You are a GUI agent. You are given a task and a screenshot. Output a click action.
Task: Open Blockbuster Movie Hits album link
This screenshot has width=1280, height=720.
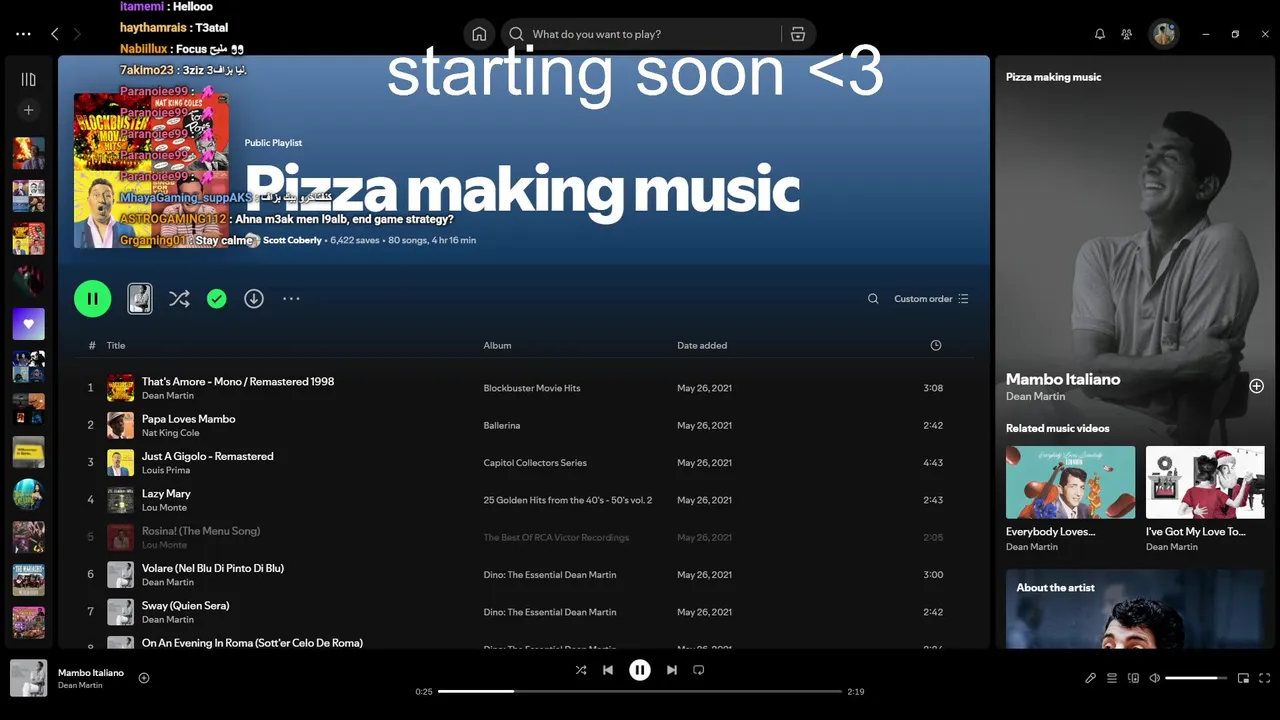(532, 388)
